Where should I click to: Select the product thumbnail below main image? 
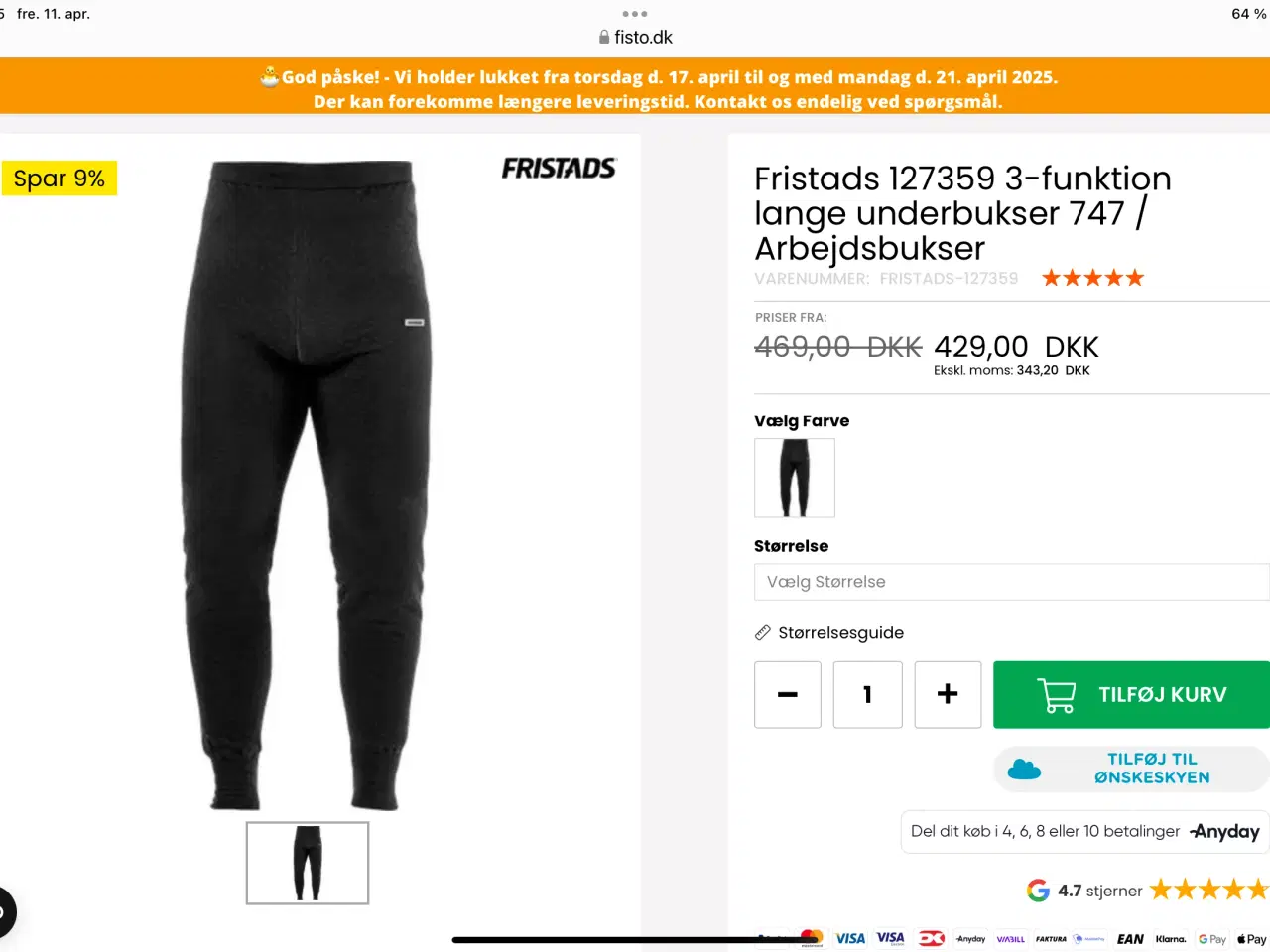(308, 863)
